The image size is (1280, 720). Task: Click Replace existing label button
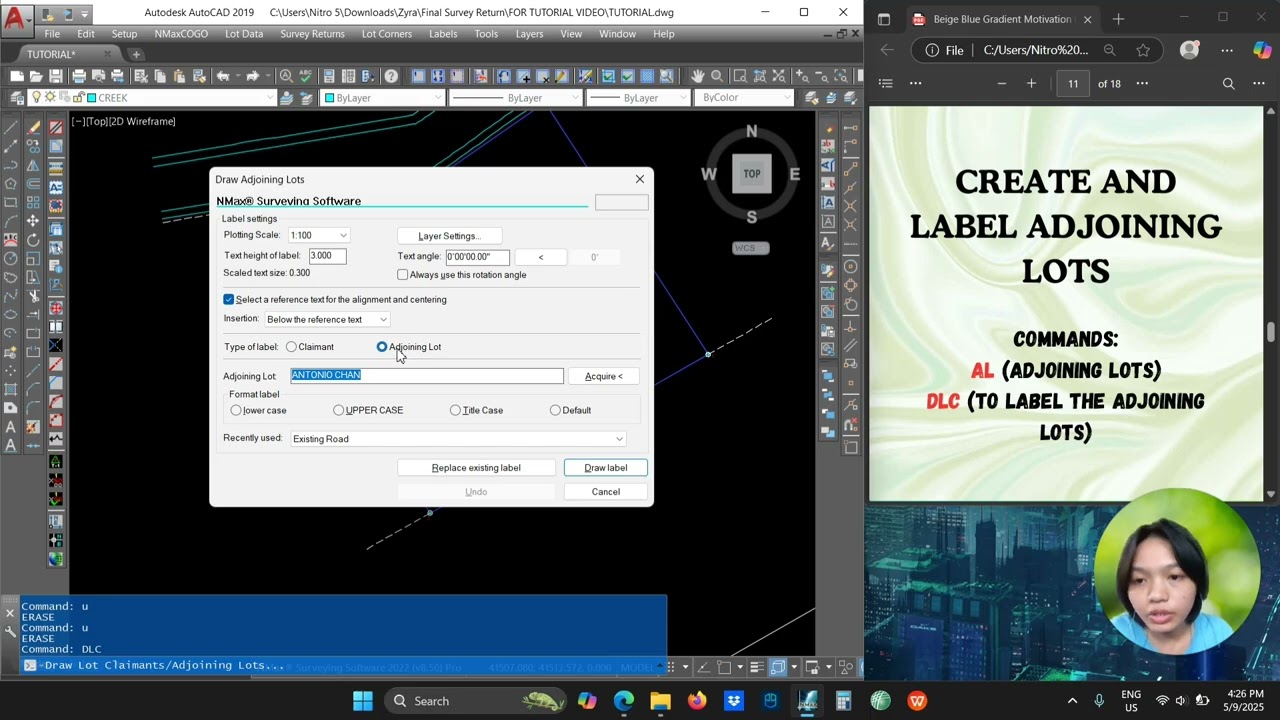pyautogui.click(x=476, y=468)
